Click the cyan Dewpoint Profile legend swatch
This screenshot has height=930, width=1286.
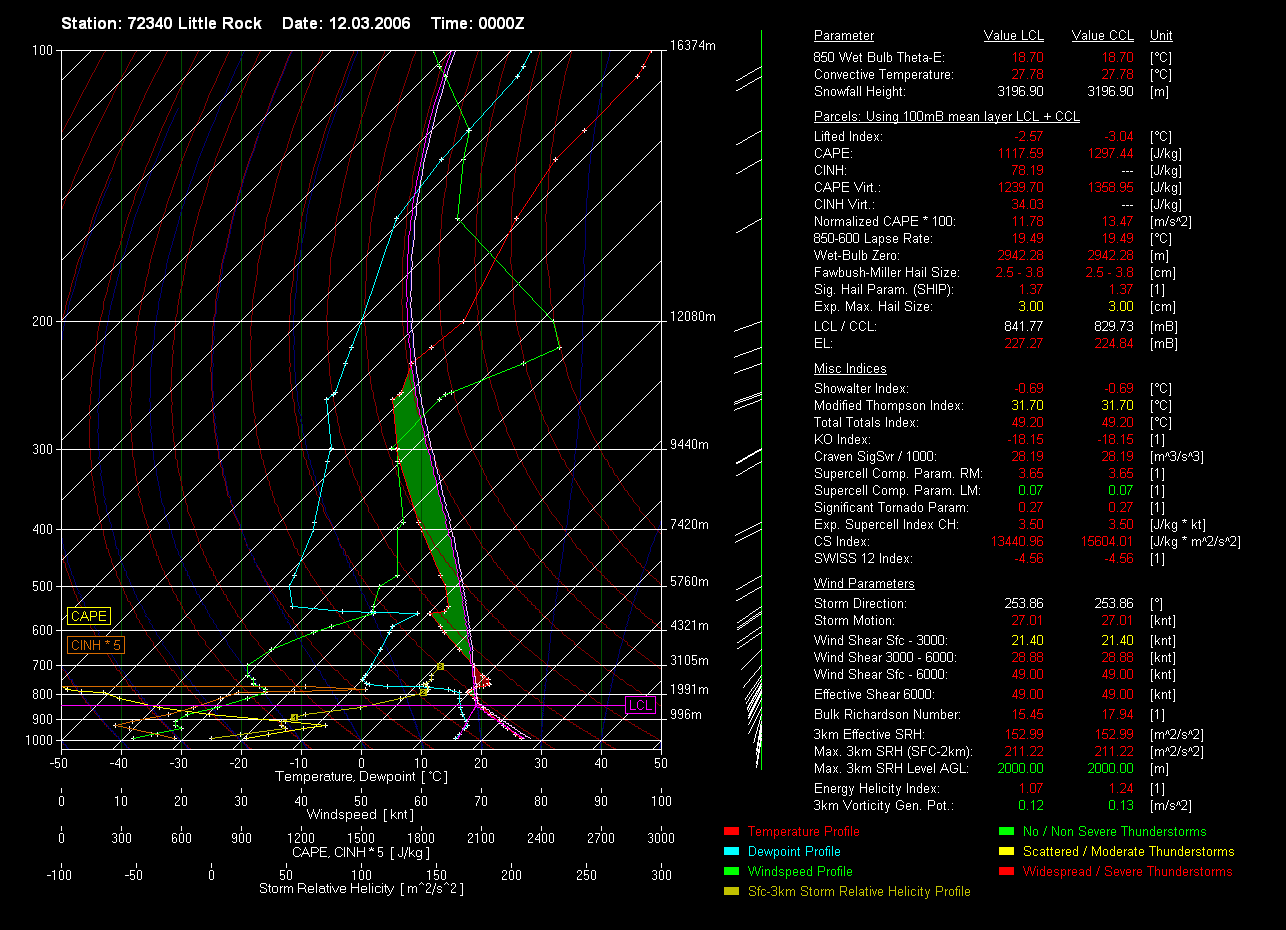pos(730,852)
